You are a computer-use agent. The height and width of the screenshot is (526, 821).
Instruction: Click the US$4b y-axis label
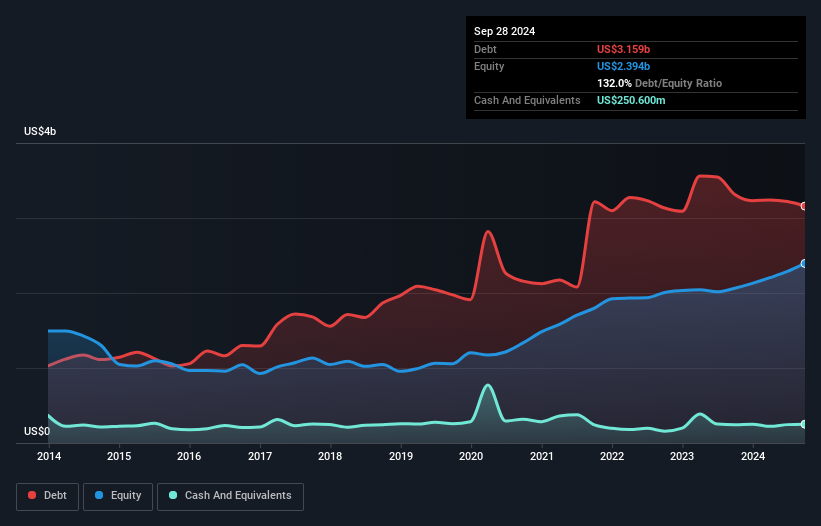[x=40, y=131]
